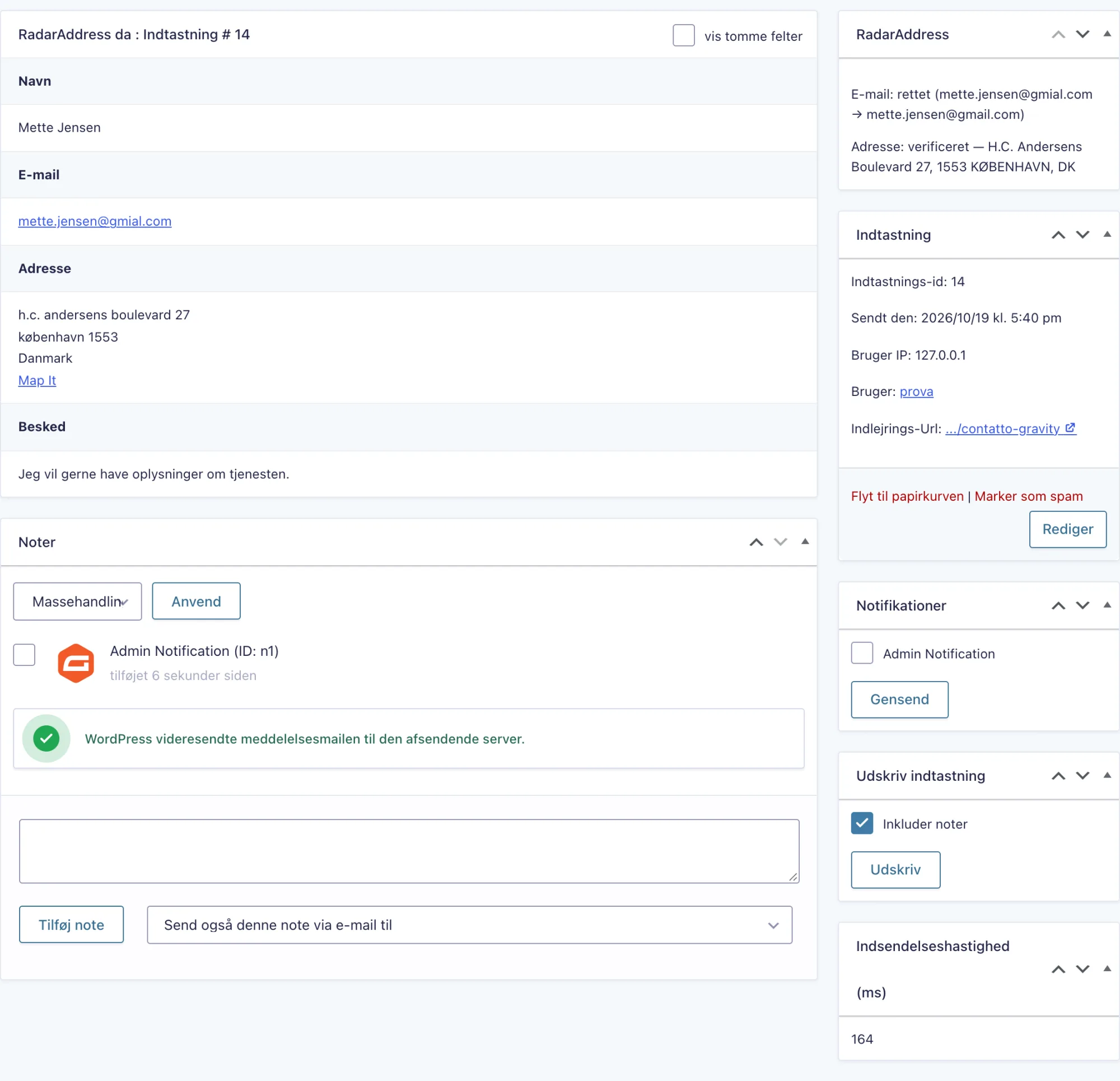
Task: Collapse the Noter panel triangle
Action: 805,542
